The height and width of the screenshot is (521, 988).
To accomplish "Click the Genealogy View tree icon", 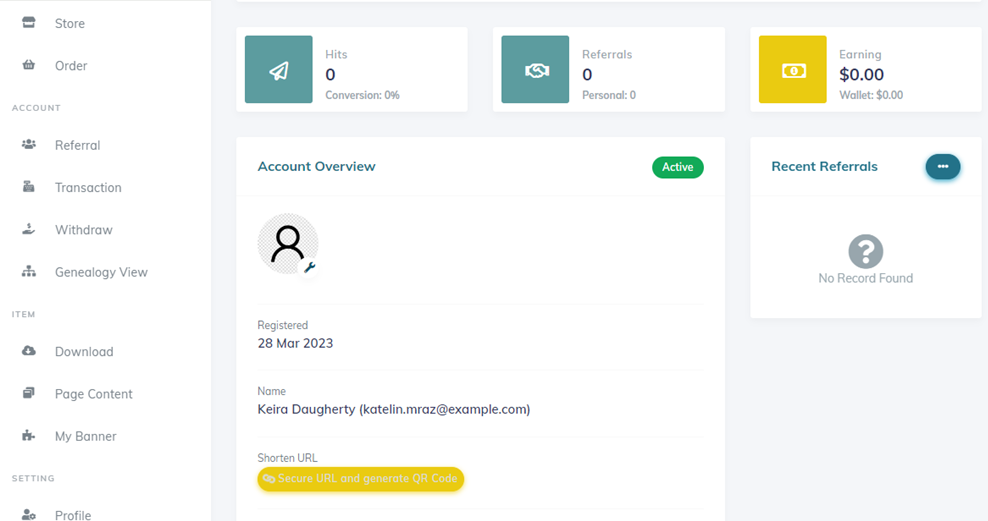I will [x=29, y=272].
